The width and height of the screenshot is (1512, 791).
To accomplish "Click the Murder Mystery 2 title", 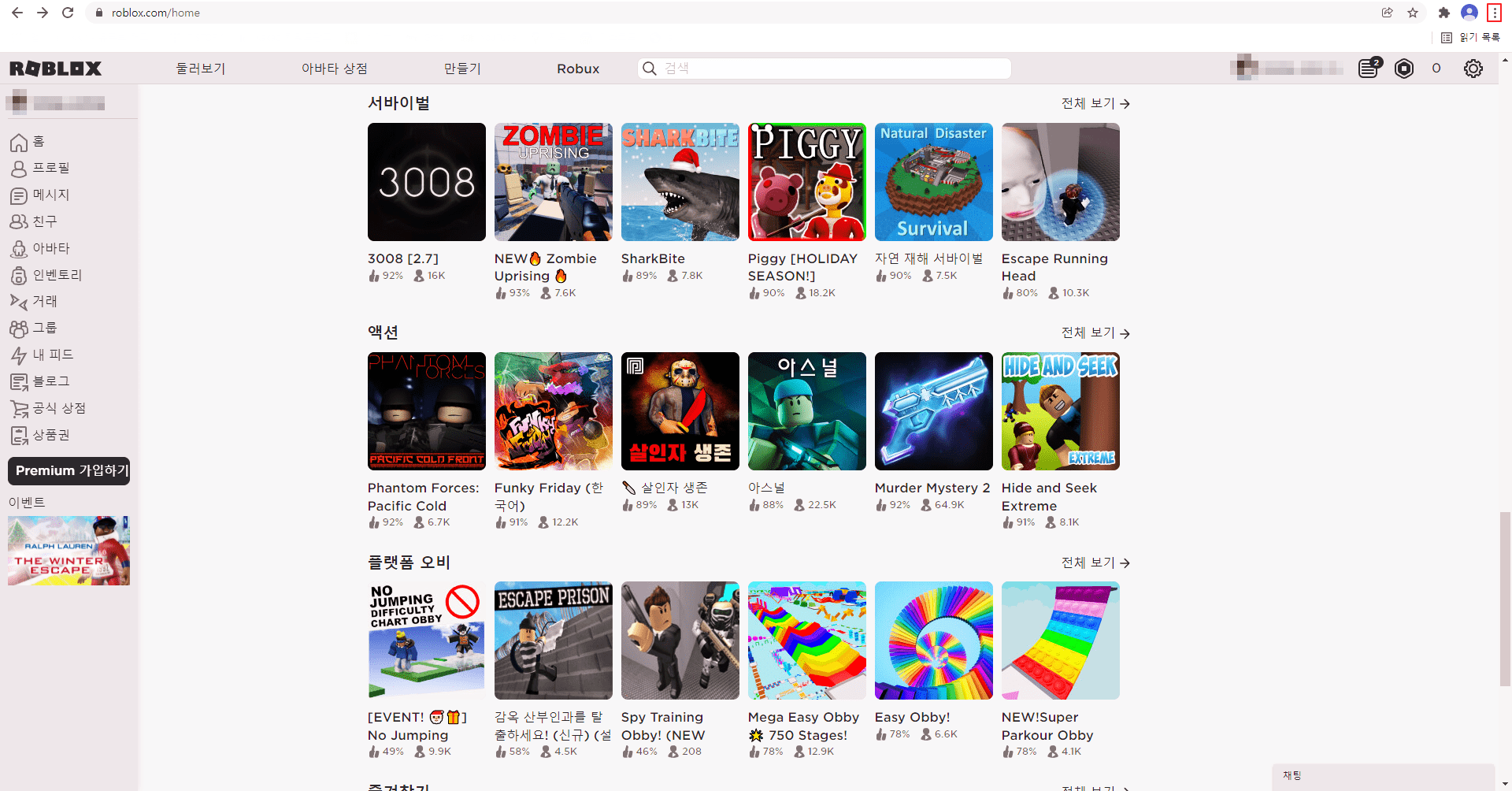I will 932,488.
